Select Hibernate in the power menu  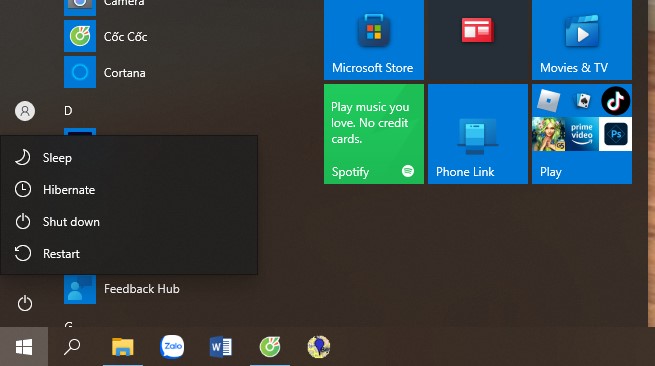coord(129,190)
